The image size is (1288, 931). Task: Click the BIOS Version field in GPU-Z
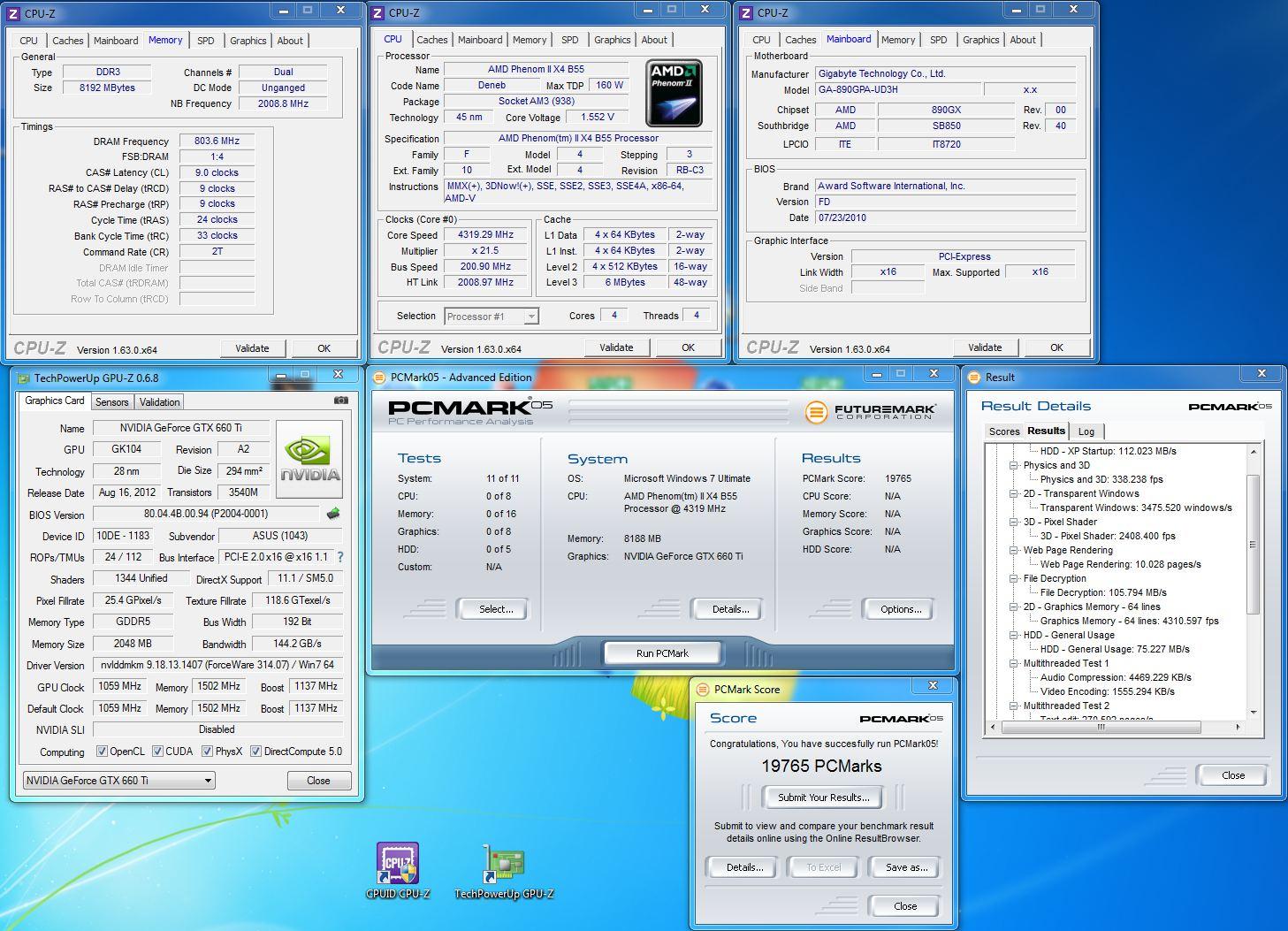(206, 514)
